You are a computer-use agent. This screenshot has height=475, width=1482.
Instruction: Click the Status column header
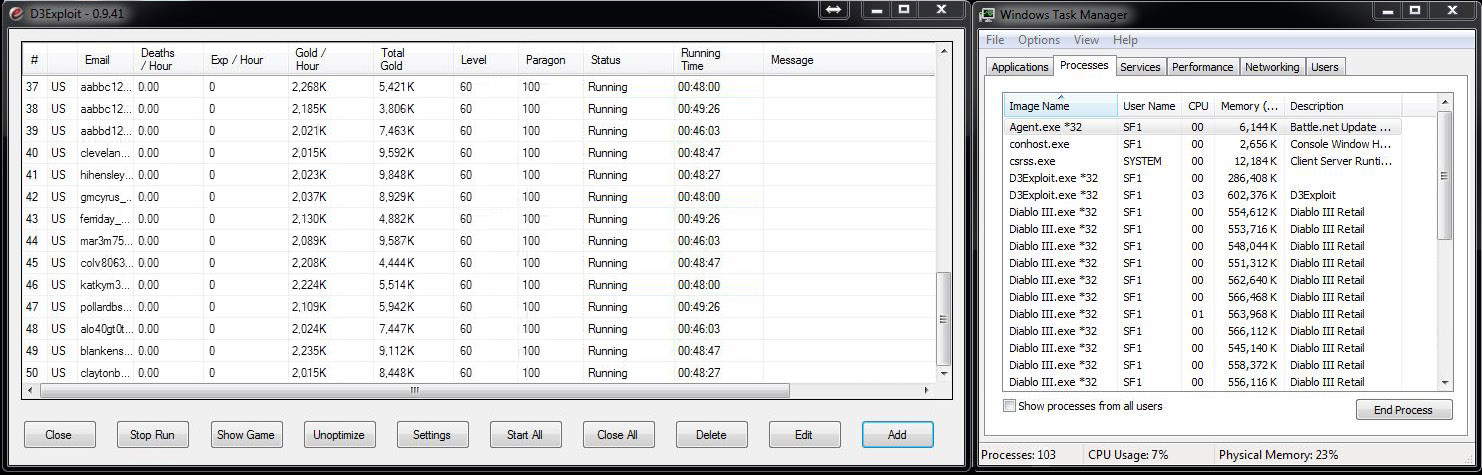click(628, 60)
